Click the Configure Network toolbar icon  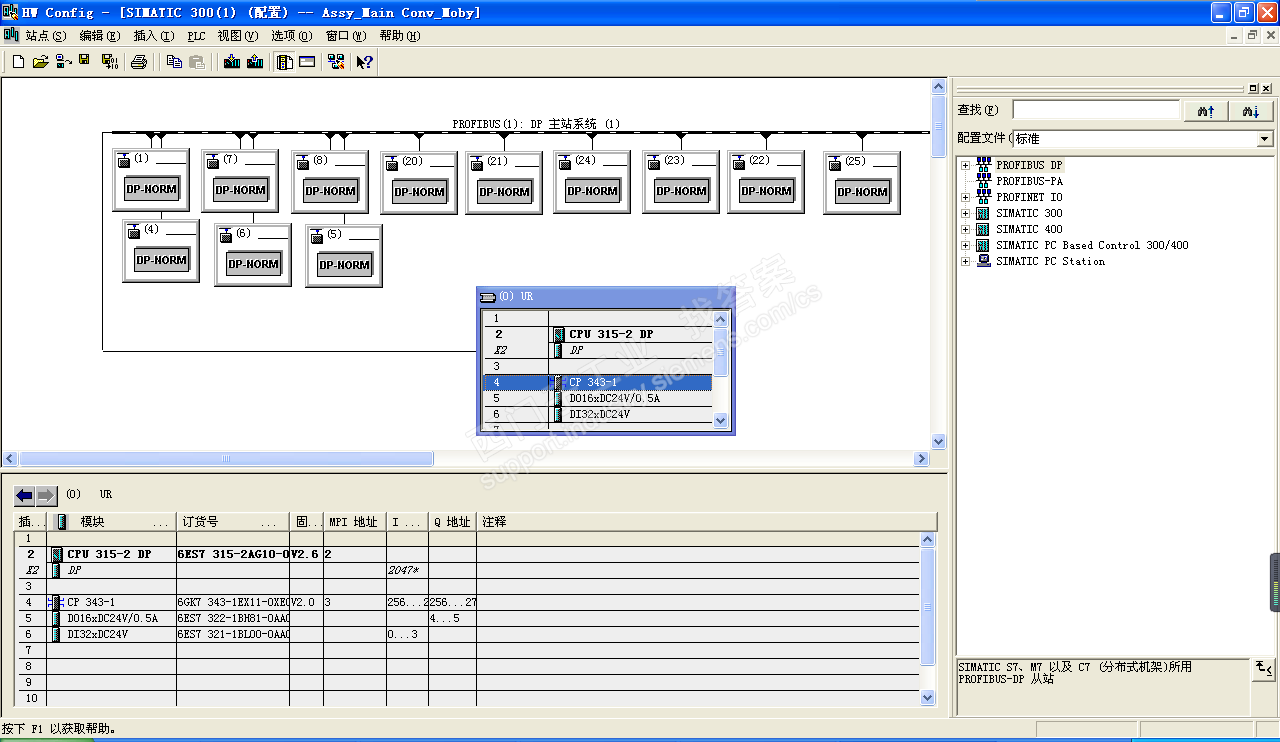pos(336,62)
